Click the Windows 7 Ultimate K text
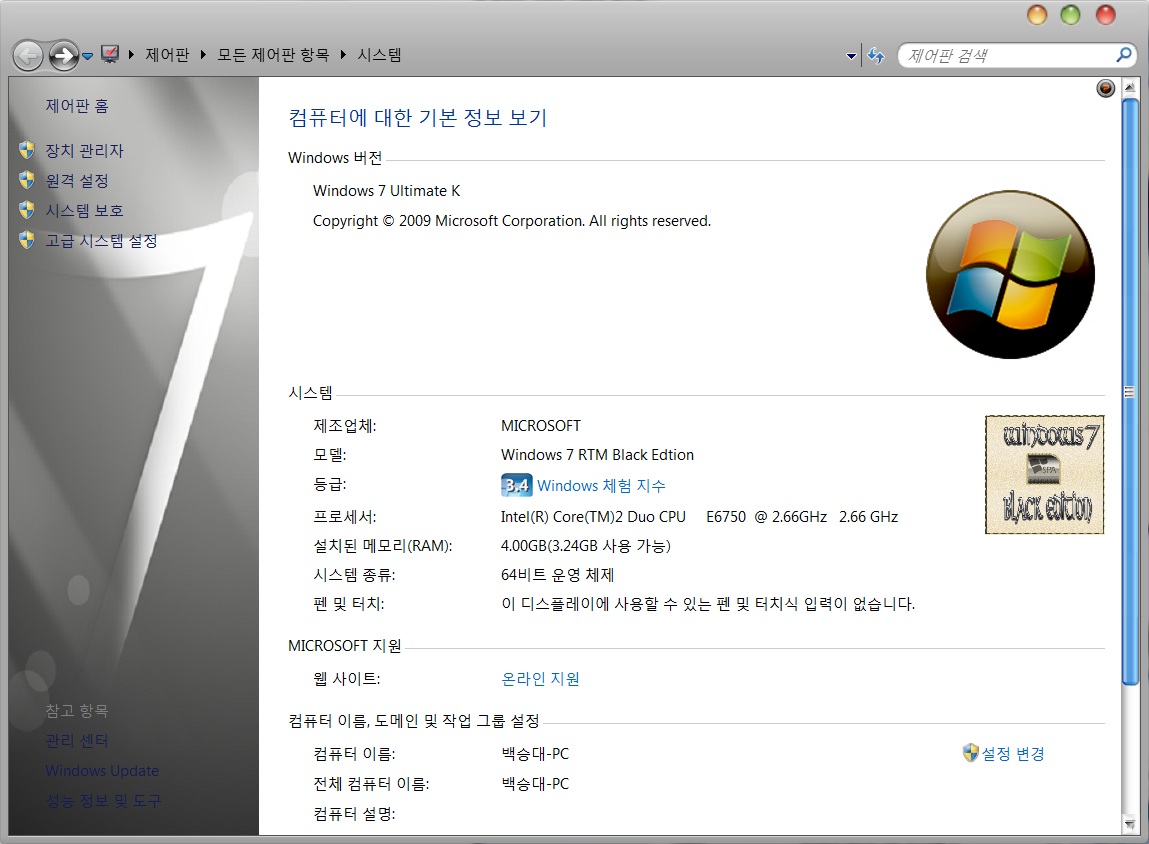Viewport: 1149px width, 844px height. 386,191
